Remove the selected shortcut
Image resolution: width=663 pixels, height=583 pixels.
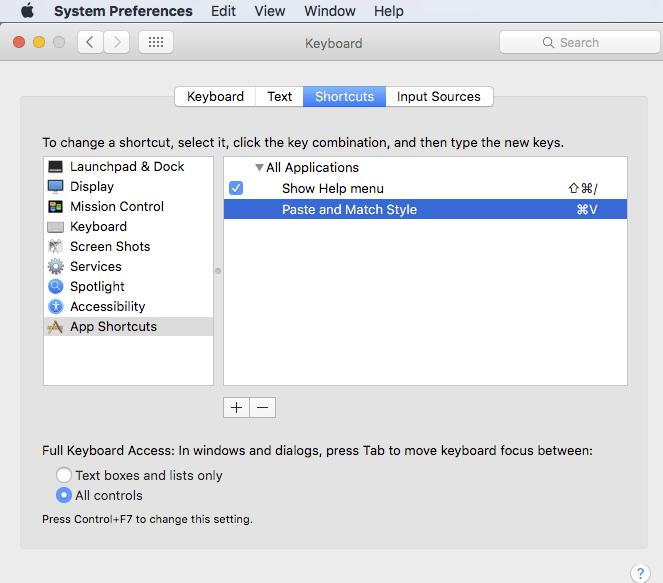[x=263, y=408]
